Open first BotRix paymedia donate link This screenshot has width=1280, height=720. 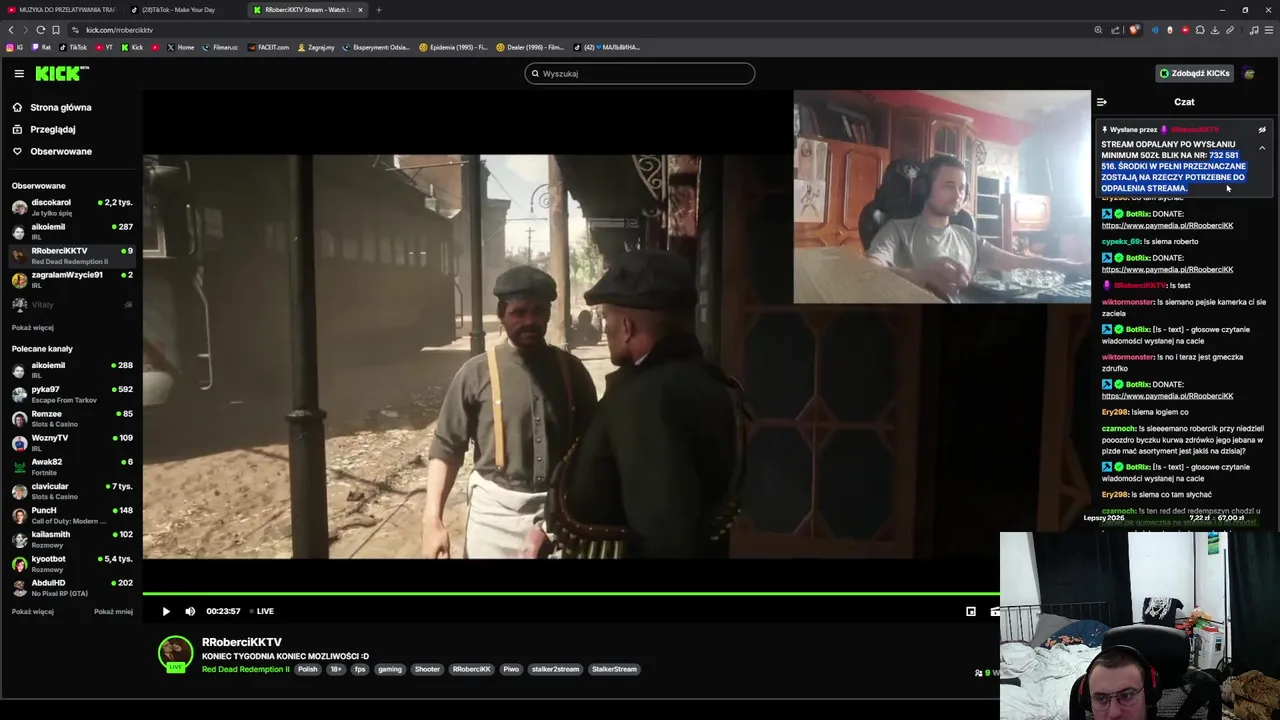click(x=1167, y=225)
